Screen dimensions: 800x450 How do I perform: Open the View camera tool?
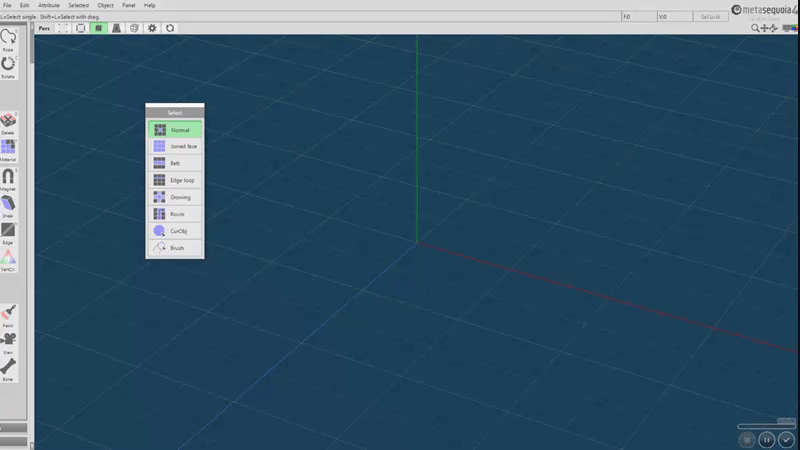[8, 343]
